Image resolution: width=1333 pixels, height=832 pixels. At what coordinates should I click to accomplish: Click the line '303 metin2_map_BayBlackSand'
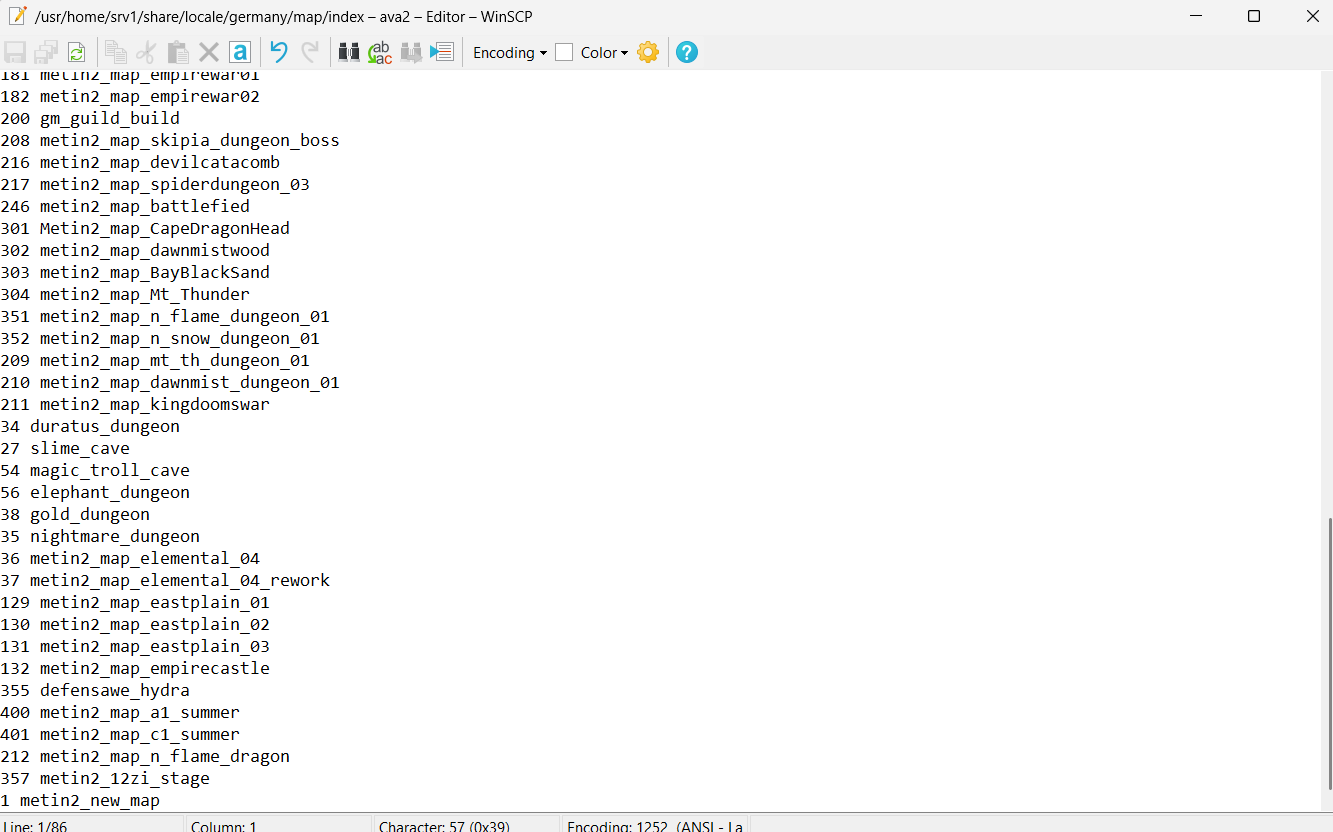135,272
